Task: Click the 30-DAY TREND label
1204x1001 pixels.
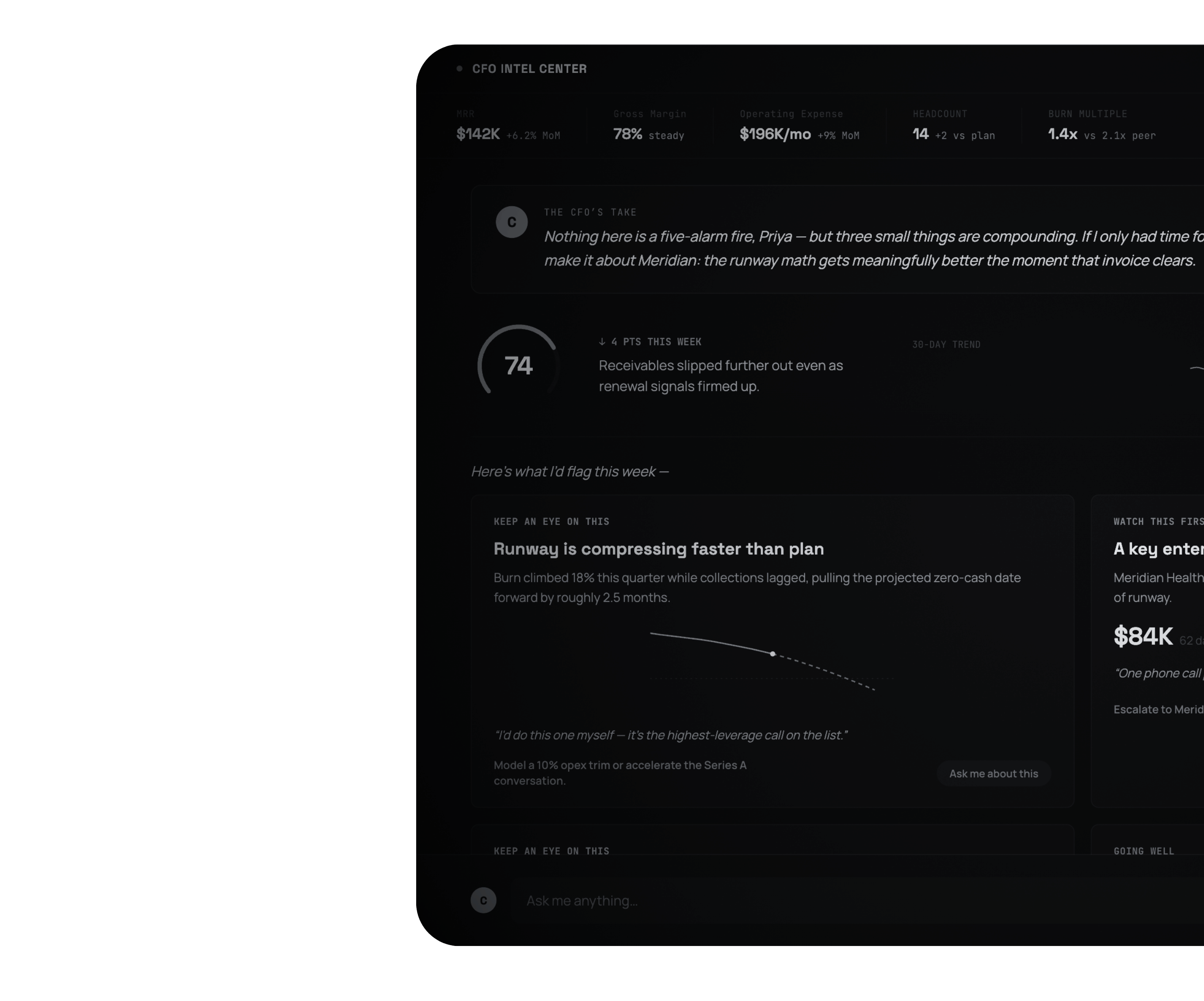Action: pos(946,345)
